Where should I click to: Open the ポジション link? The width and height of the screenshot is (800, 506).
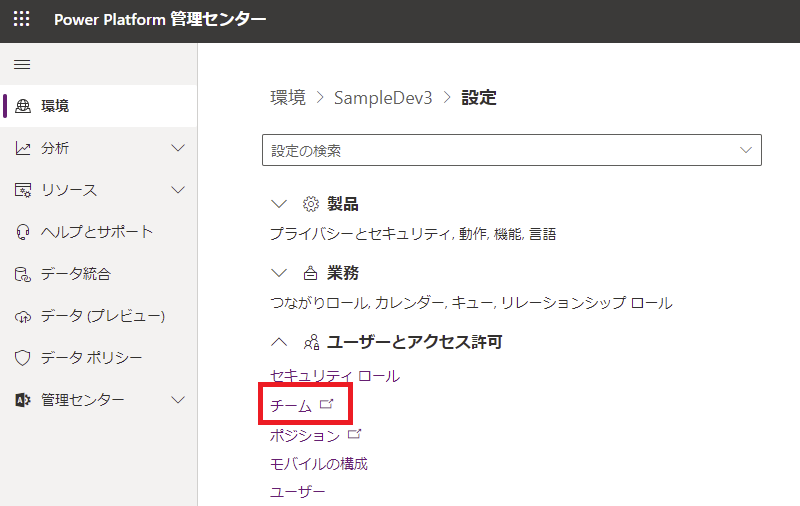pos(305,435)
